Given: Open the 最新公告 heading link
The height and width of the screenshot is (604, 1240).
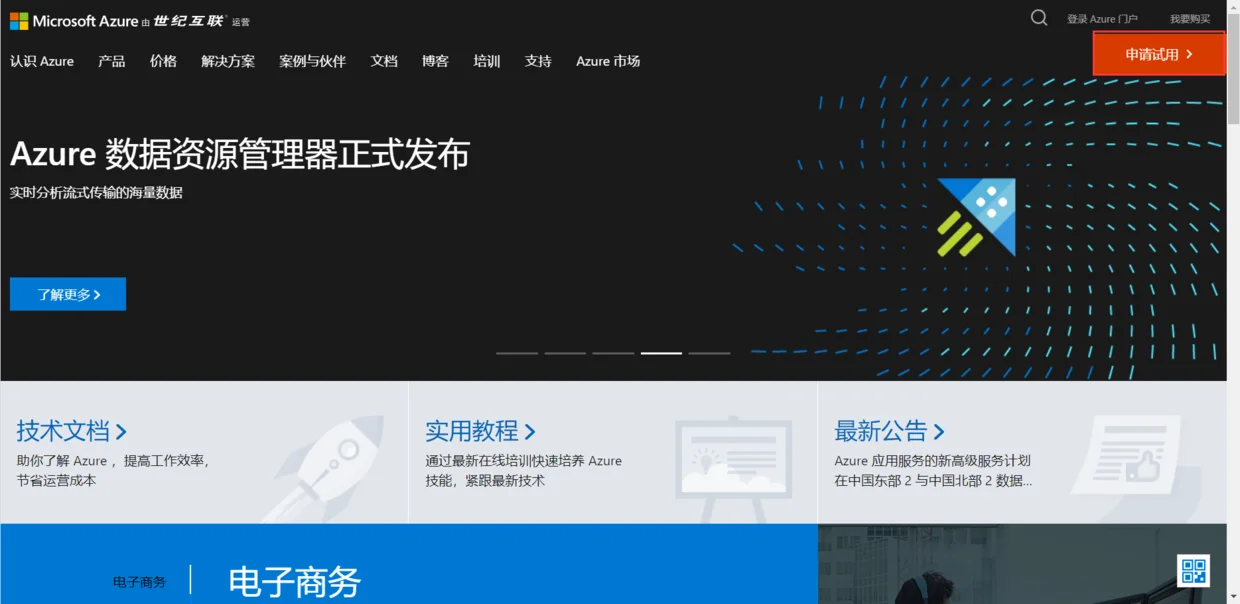Looking at the screenshot, I should click(889, 431).
